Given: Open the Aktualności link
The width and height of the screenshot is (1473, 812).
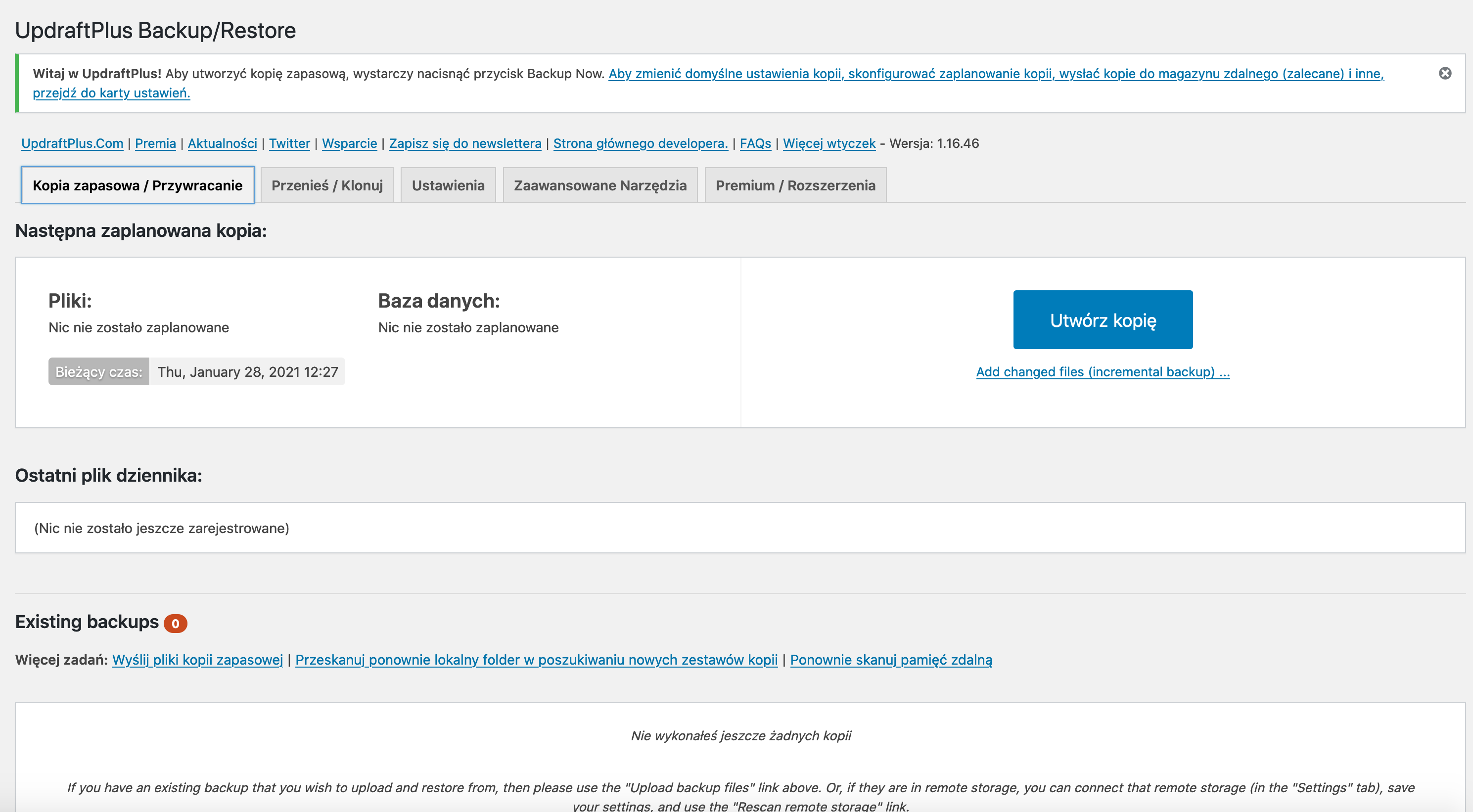Looking at the screenshot, I should [223, 143].
